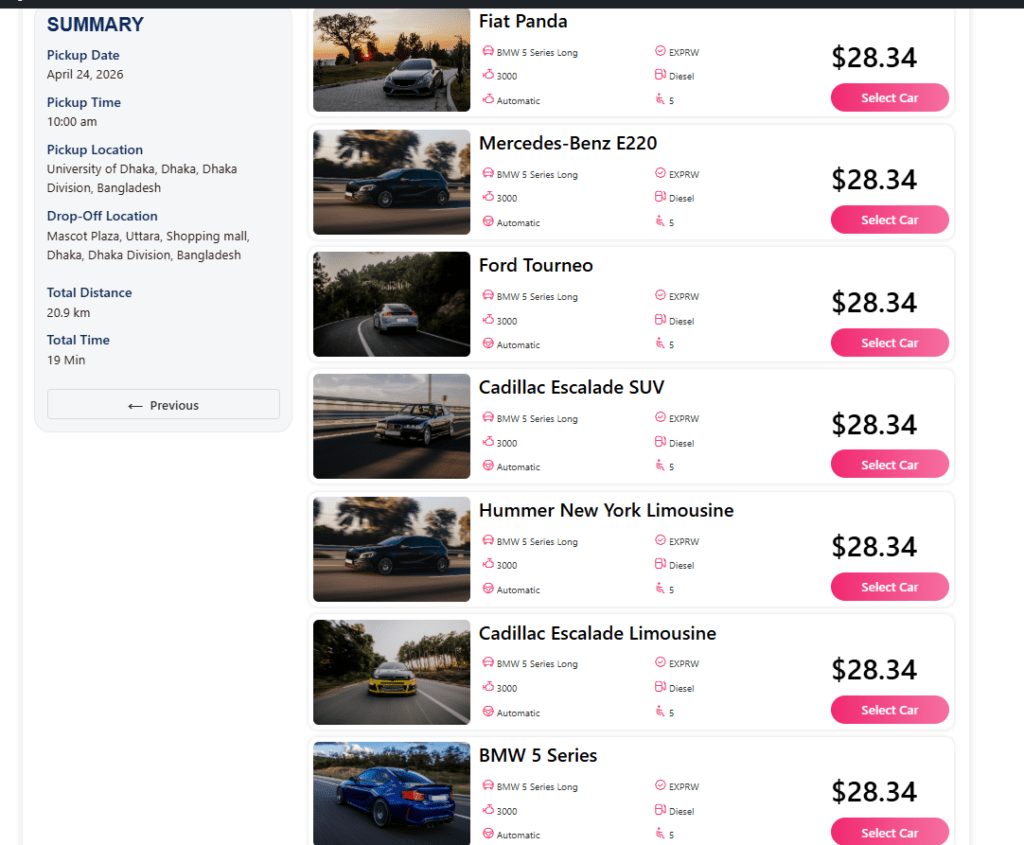Click the Diesel icon on Cadillac Escalade Limousine card
This screenshot has width=1024, height=845.
[660, 686]
